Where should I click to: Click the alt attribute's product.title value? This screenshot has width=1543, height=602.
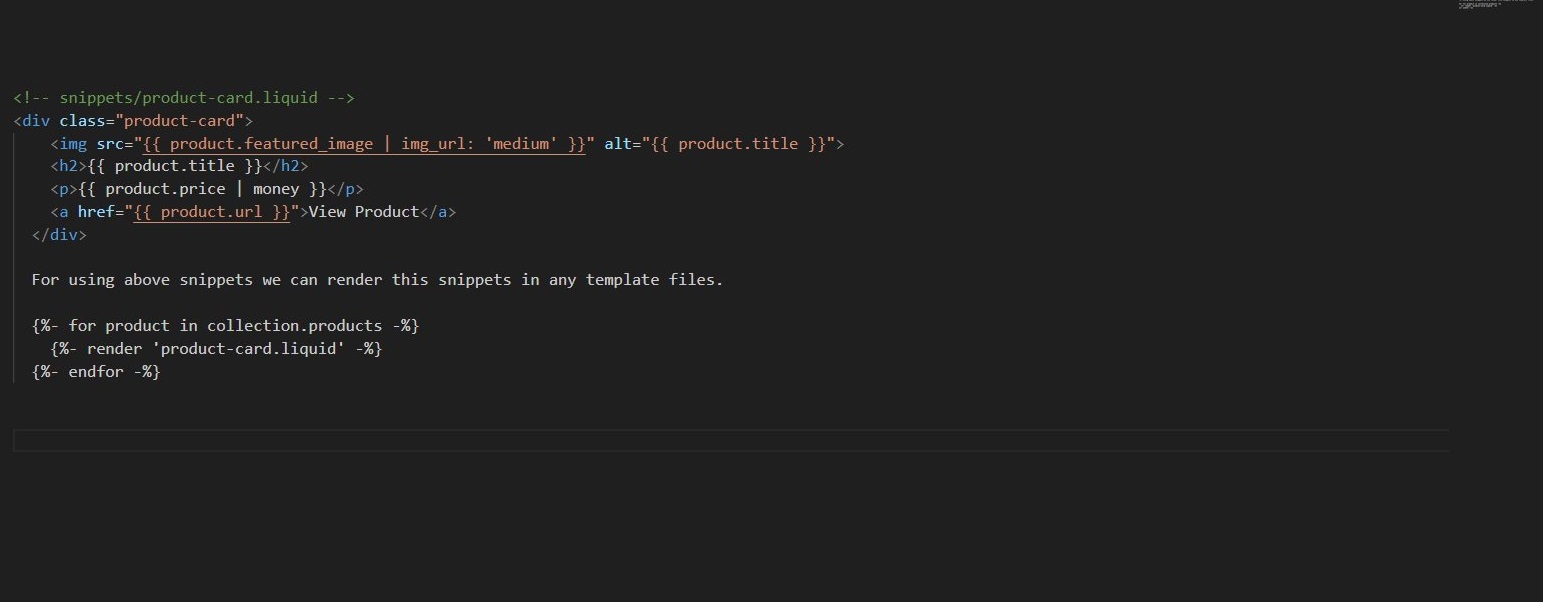click(x=742, y=144)
